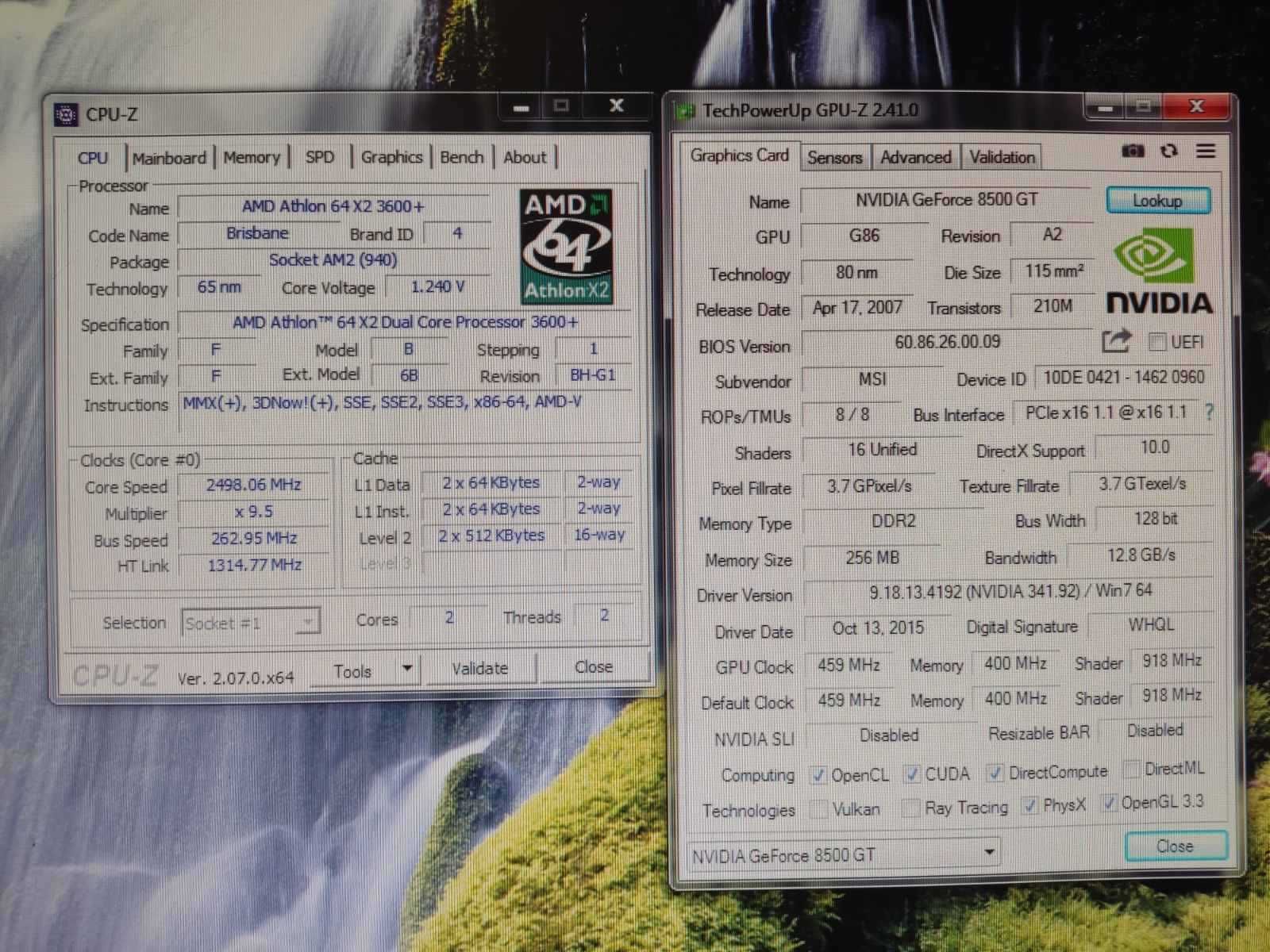Click the Close button in CPU-Z

coord(594,667)
